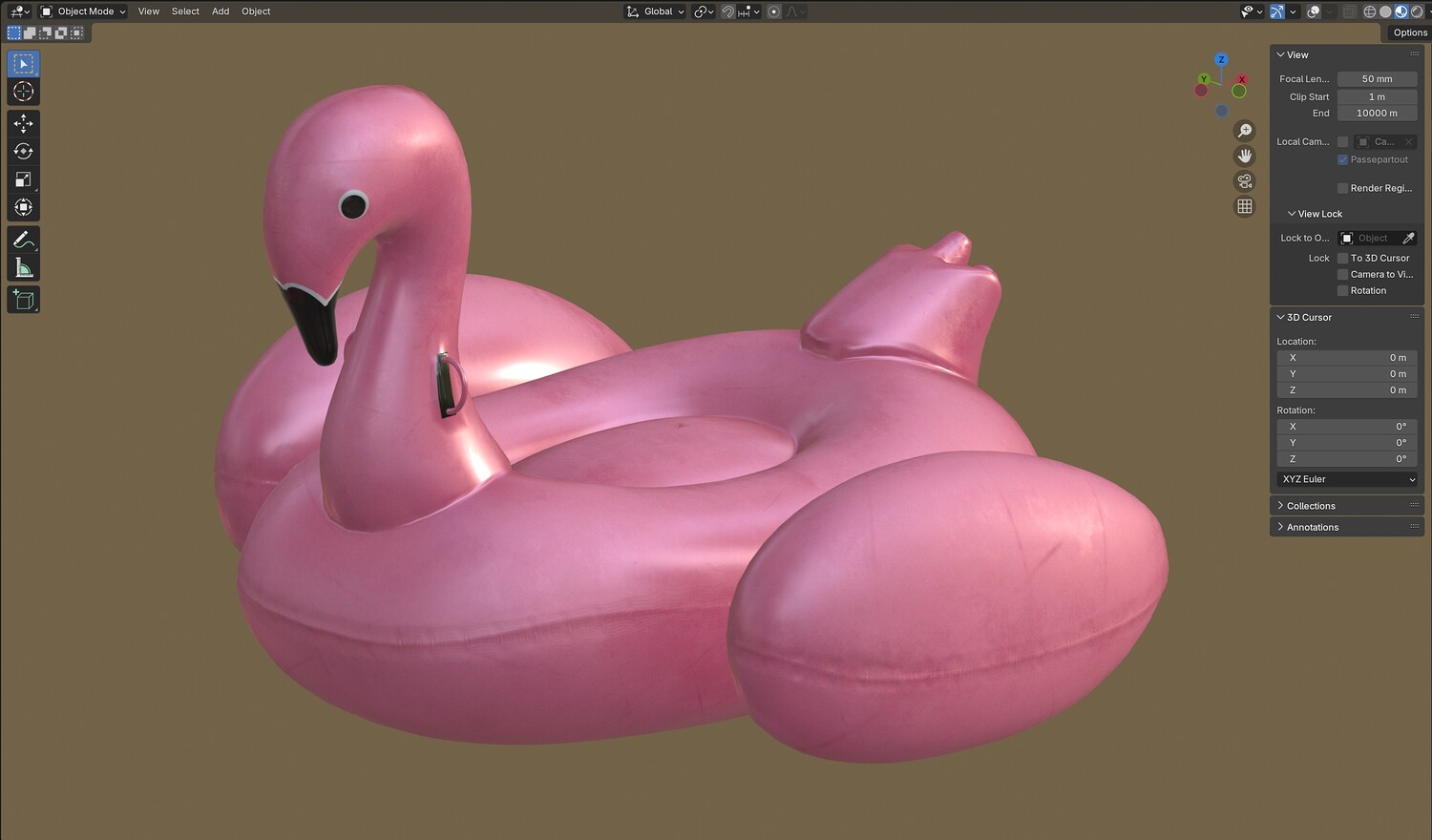This screenshot has height=840, width=1432.
Task: Click the 3D Cursor Location X field
Action: coord(1347,358)
